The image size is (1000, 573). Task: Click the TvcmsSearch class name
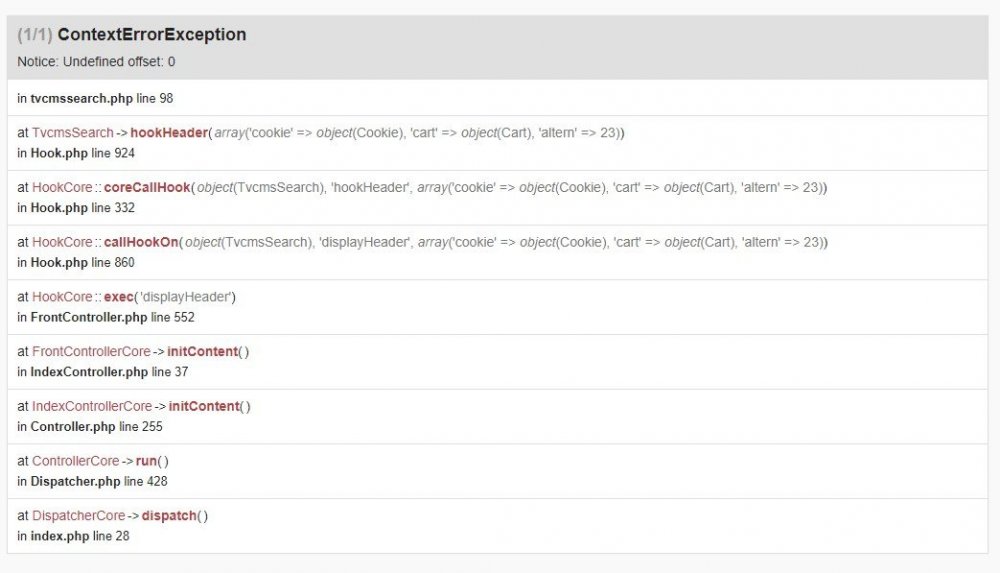coord(72,133)
